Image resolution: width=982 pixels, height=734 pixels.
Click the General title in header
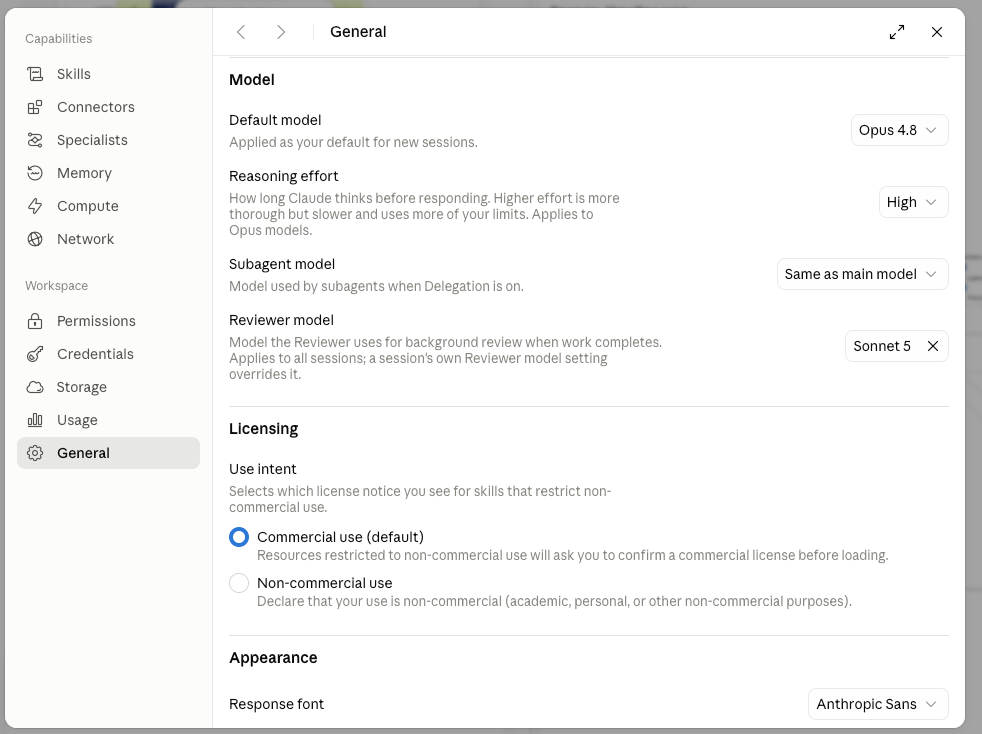click(x=358, y=32)
